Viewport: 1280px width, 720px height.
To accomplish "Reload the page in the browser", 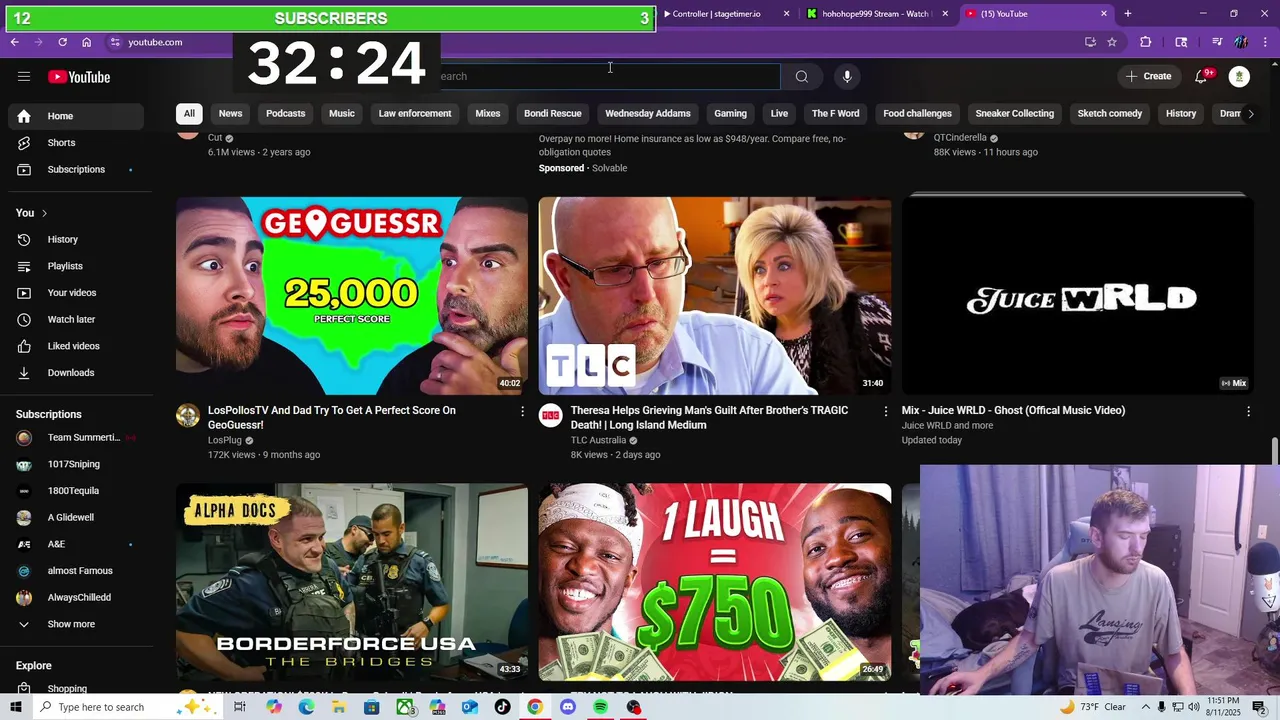I will (x=62, y=42).
